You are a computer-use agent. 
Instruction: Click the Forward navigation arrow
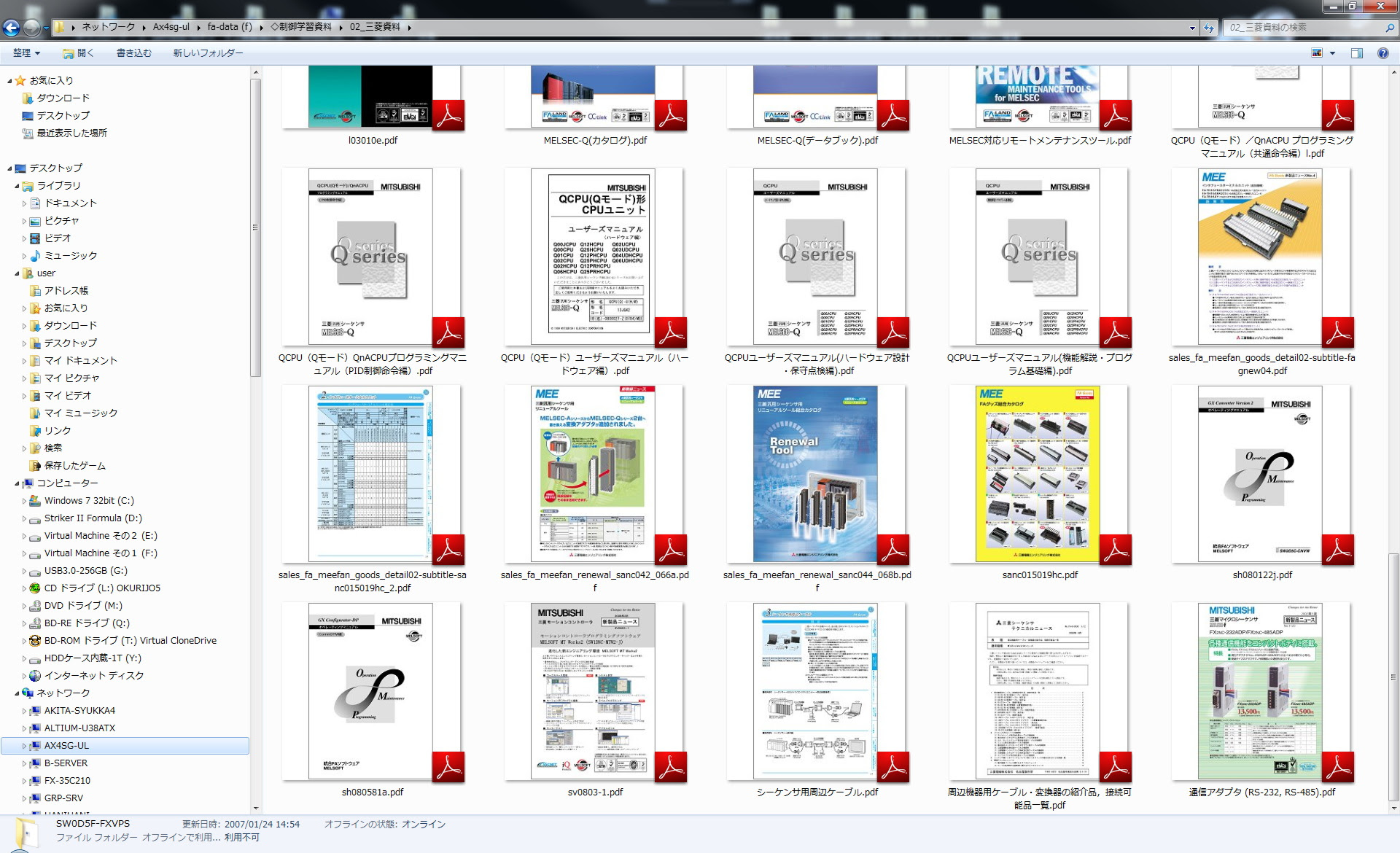coord(31,28)
